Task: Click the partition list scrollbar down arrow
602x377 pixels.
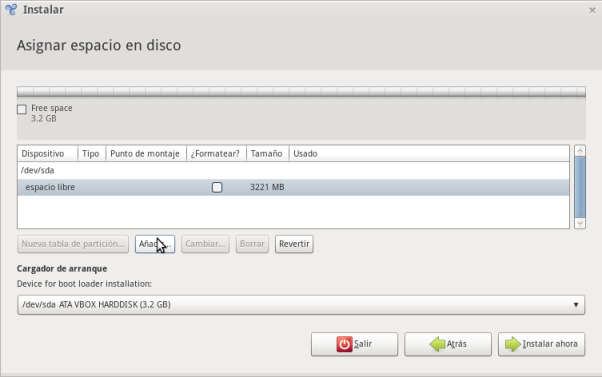Action: [x=580, y=223]
